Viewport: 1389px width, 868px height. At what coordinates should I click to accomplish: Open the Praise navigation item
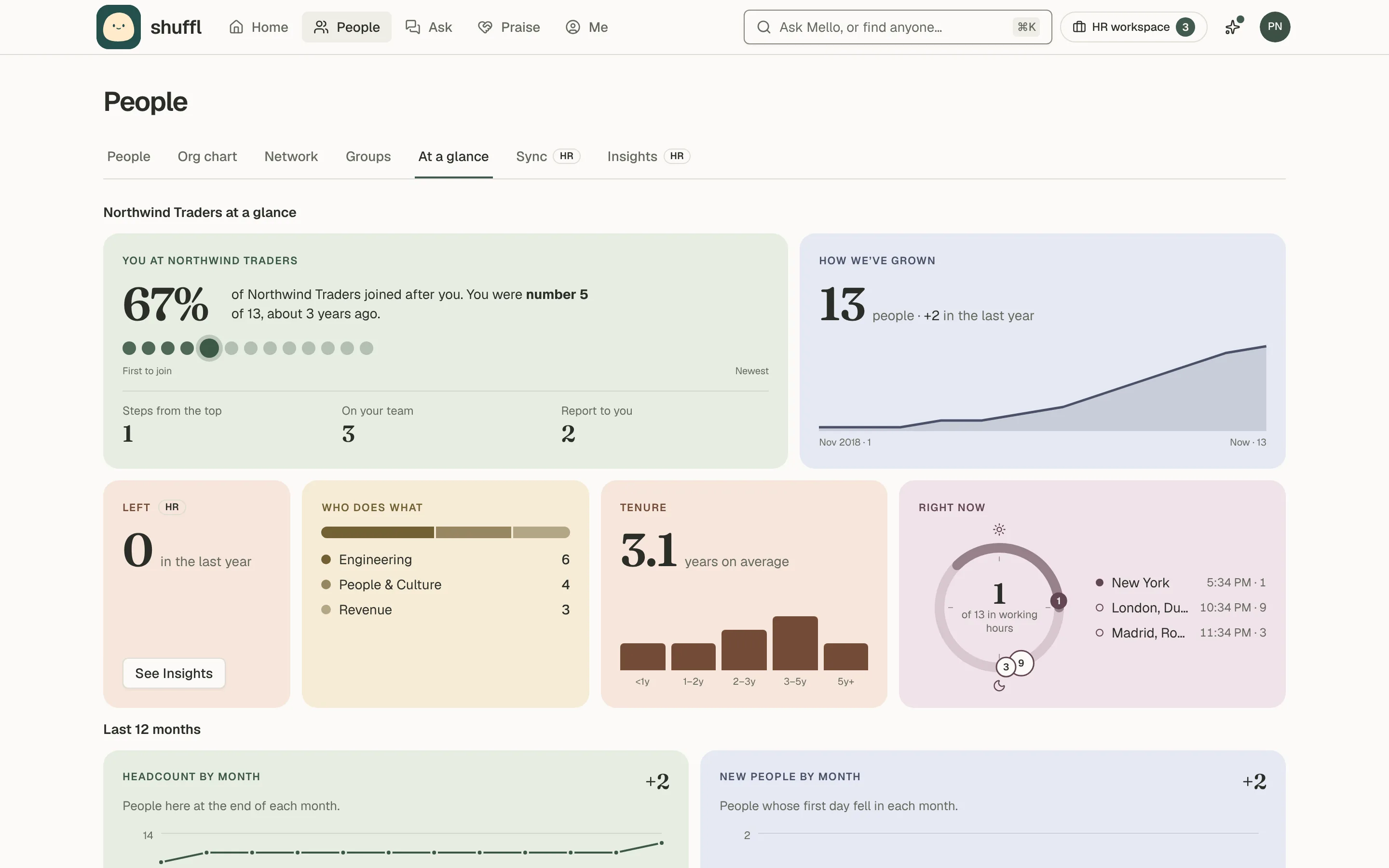click(x=509, y=27)
